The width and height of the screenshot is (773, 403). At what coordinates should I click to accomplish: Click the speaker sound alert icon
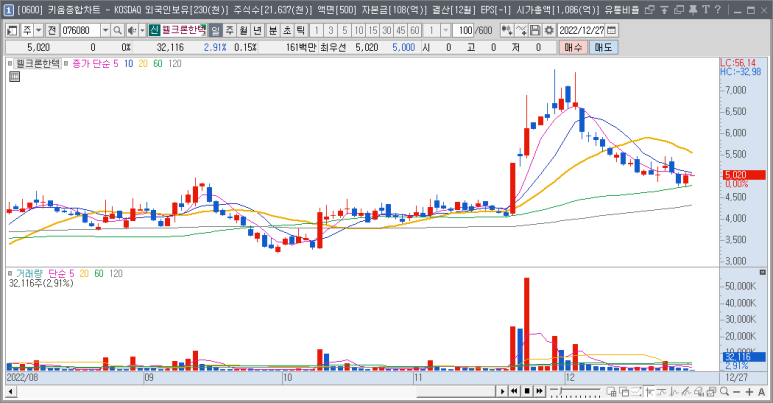click(x=131, y=31)
